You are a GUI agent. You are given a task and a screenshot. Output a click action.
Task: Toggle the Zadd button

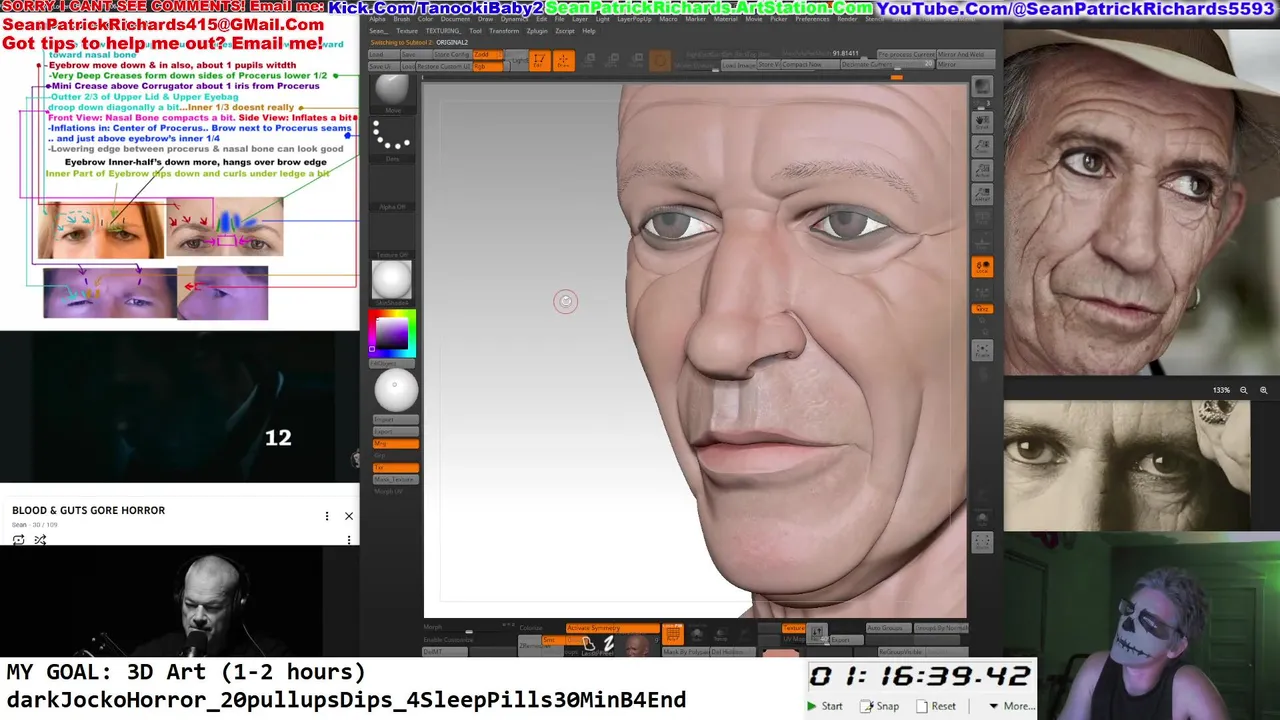pyautogui.click(x=487, y=54)
